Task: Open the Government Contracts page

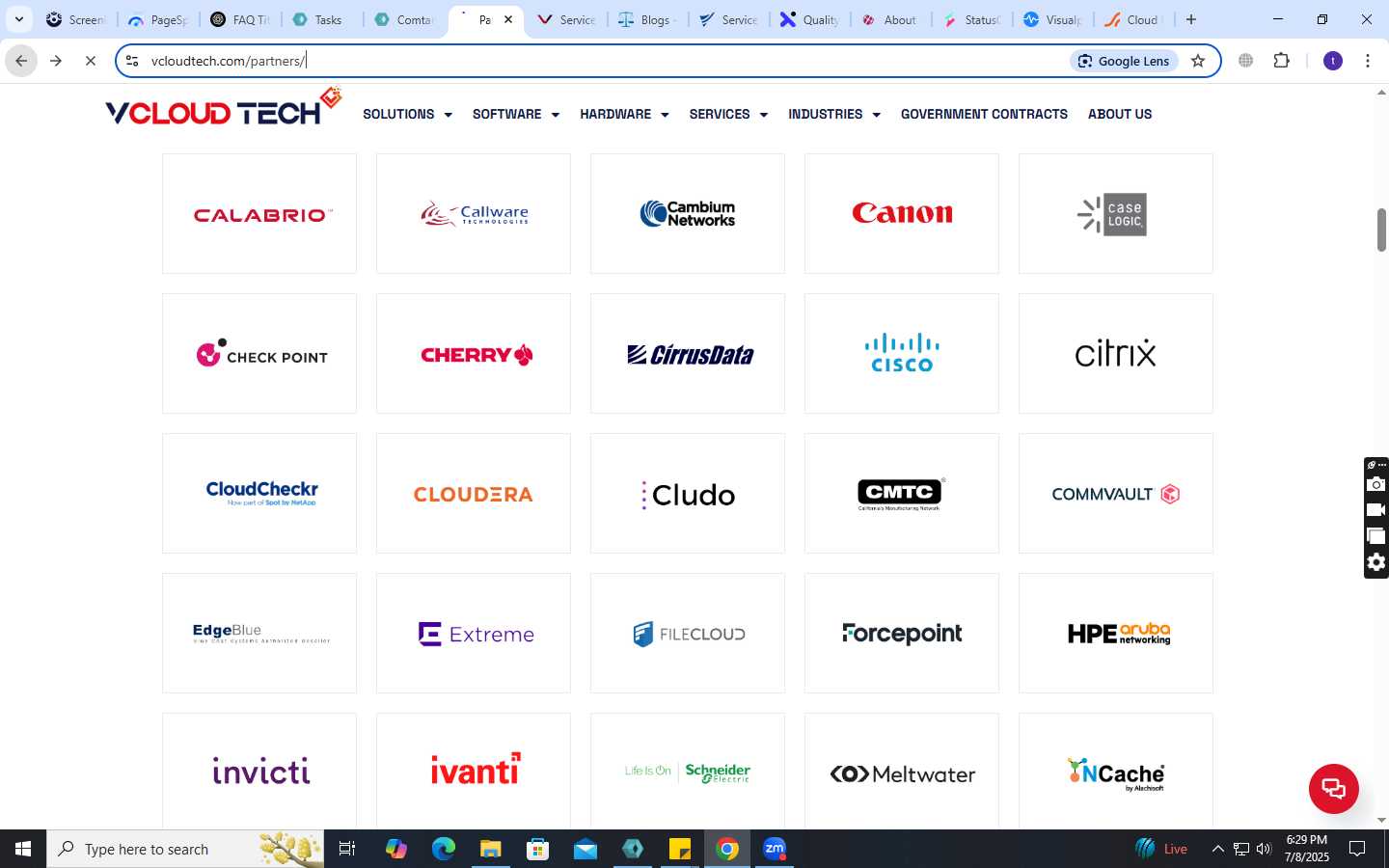Action: point(984,114)
